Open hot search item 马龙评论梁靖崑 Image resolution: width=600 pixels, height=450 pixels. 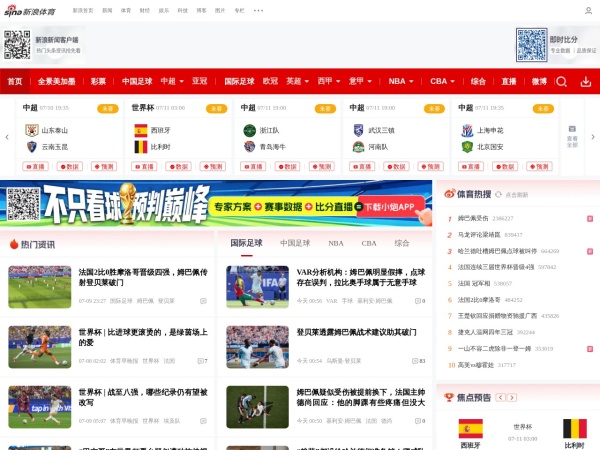coord(479,235)
